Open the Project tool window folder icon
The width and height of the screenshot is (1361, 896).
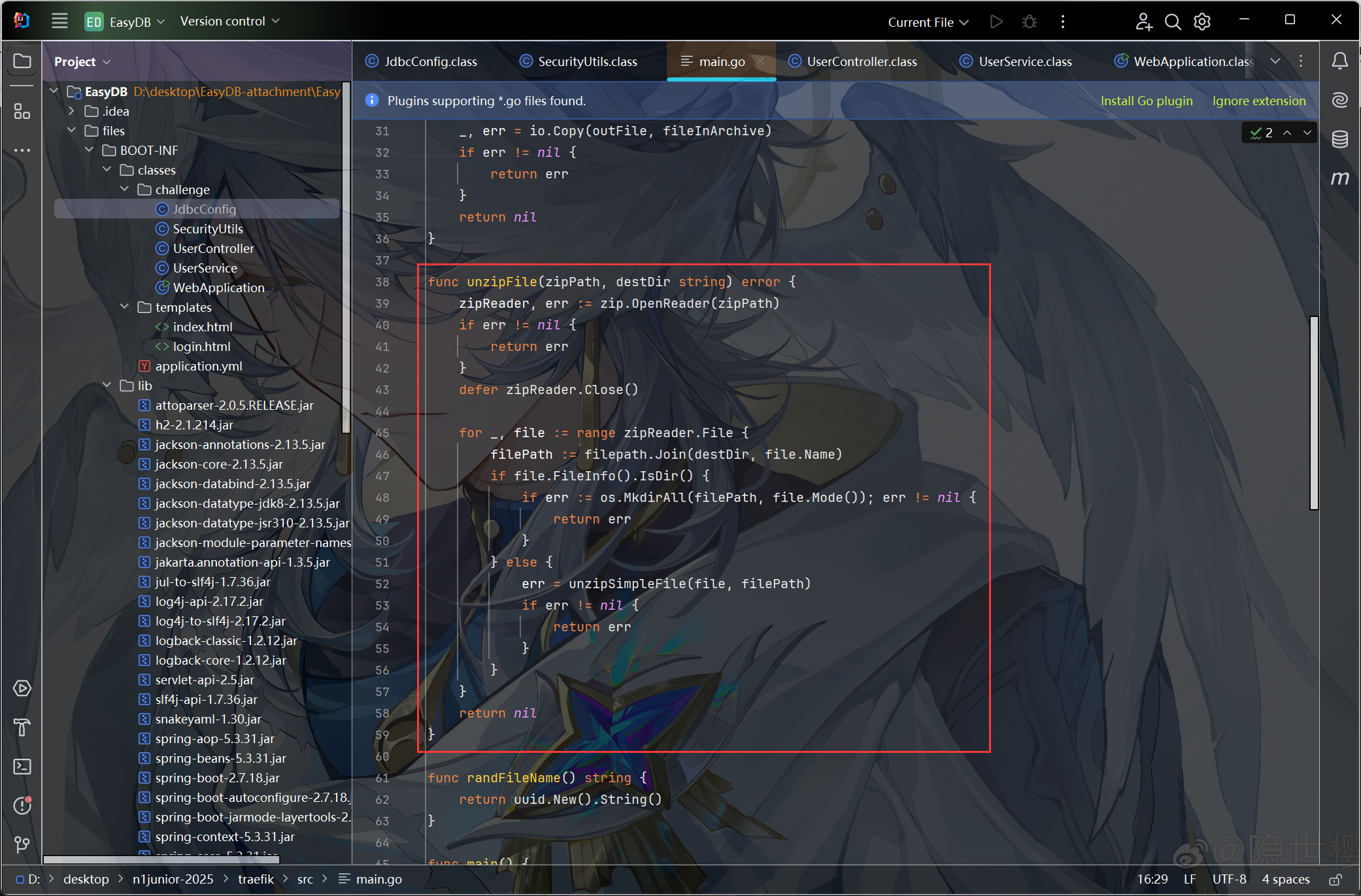coord(22,61)
